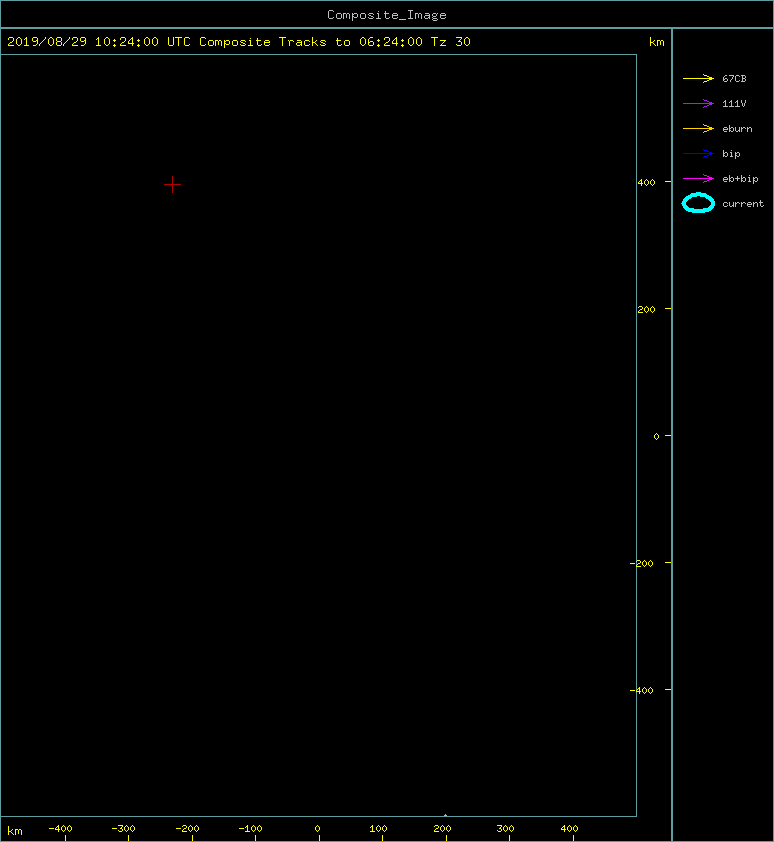Click the -400 tick label on the vertical axis
Image resolution: width=774 pixels, height=842 pixels.
(641, 690)
